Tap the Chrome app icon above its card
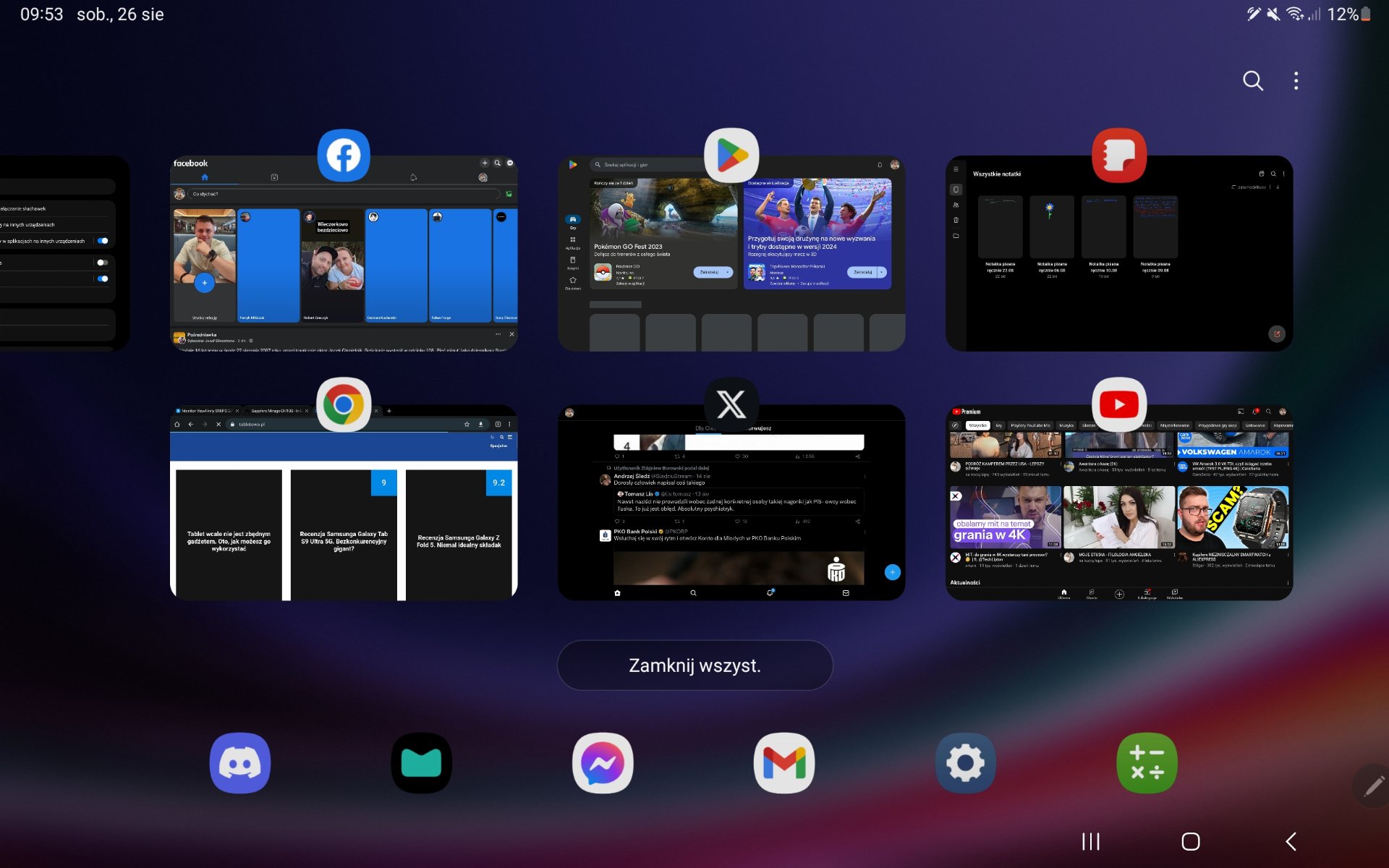The image size is (1389, 868). pos(344,404)
